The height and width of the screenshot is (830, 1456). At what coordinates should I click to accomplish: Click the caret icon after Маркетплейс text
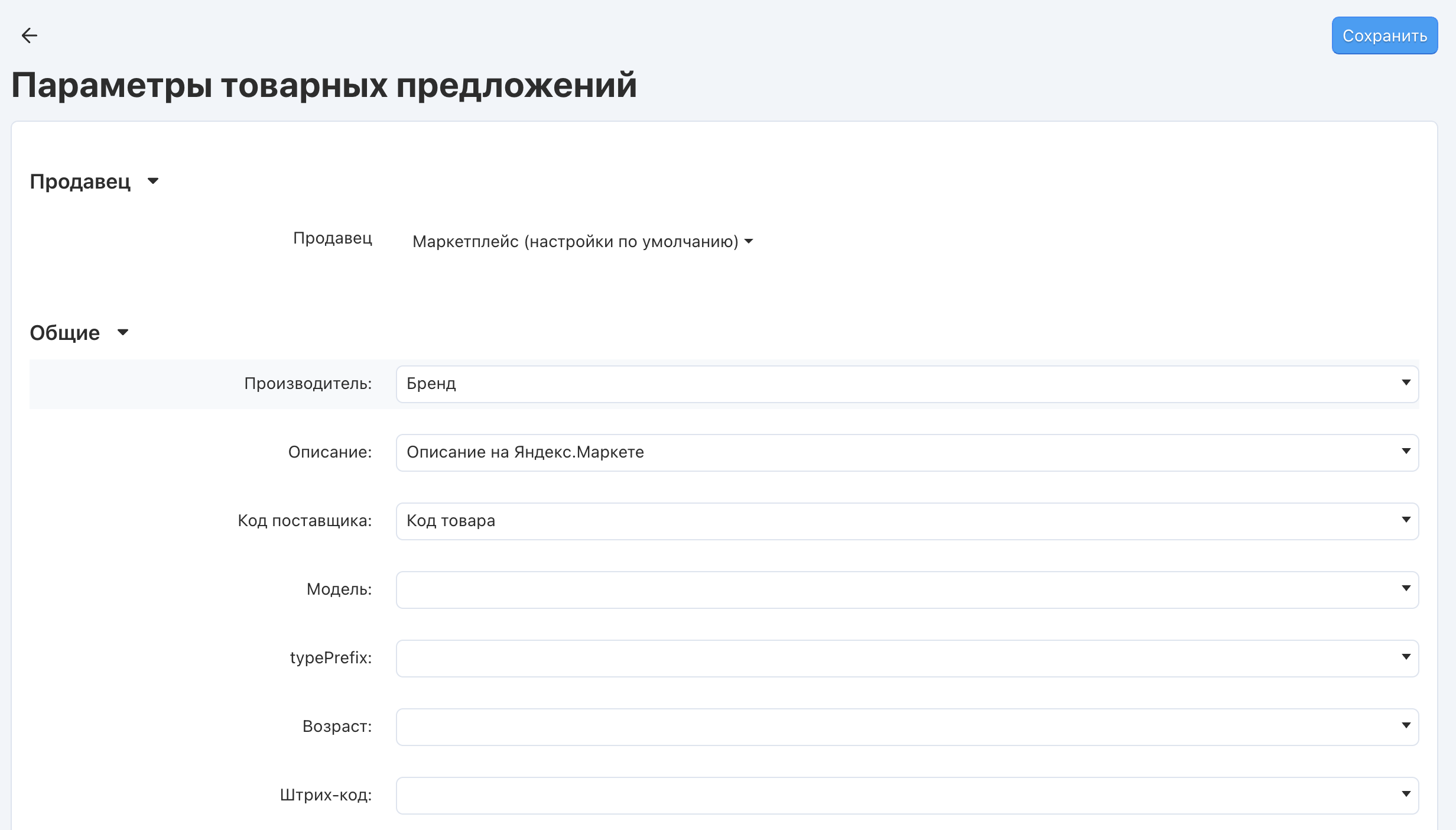coord(749,241)
